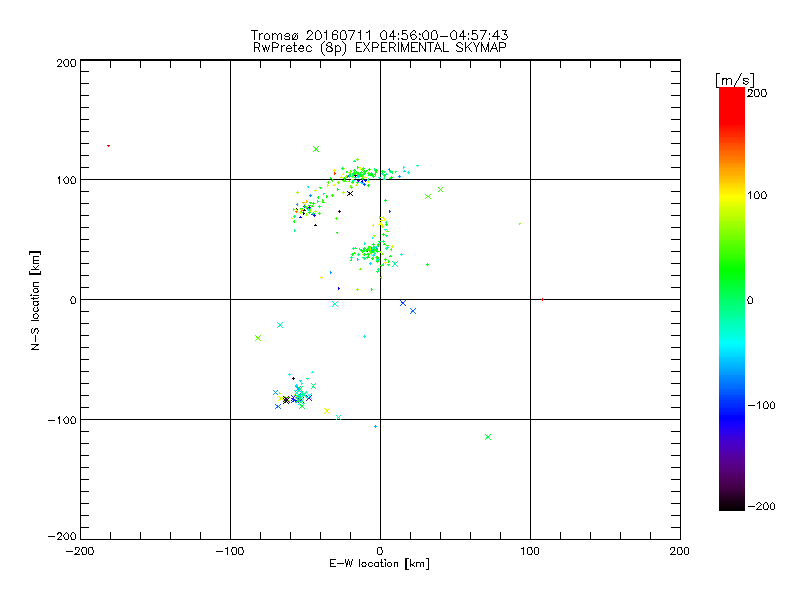Select the isolated cyan dot below the -100 km line
The width and height of the screenshot is (800, 600).
click(x=375, y=426)
